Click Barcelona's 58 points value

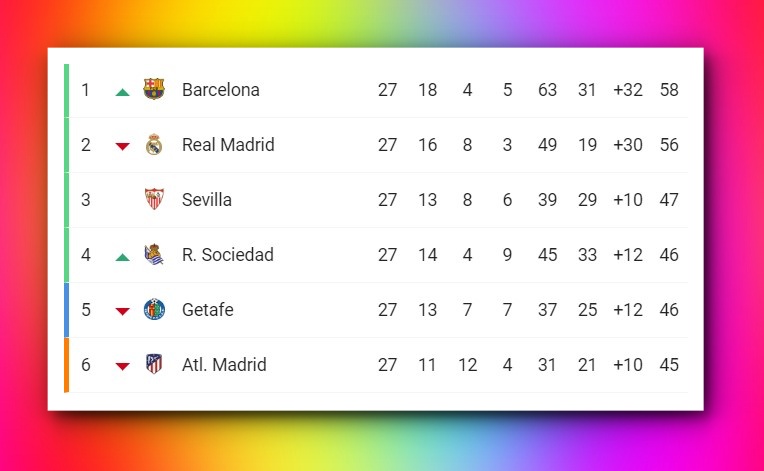(x=669, y=90)
